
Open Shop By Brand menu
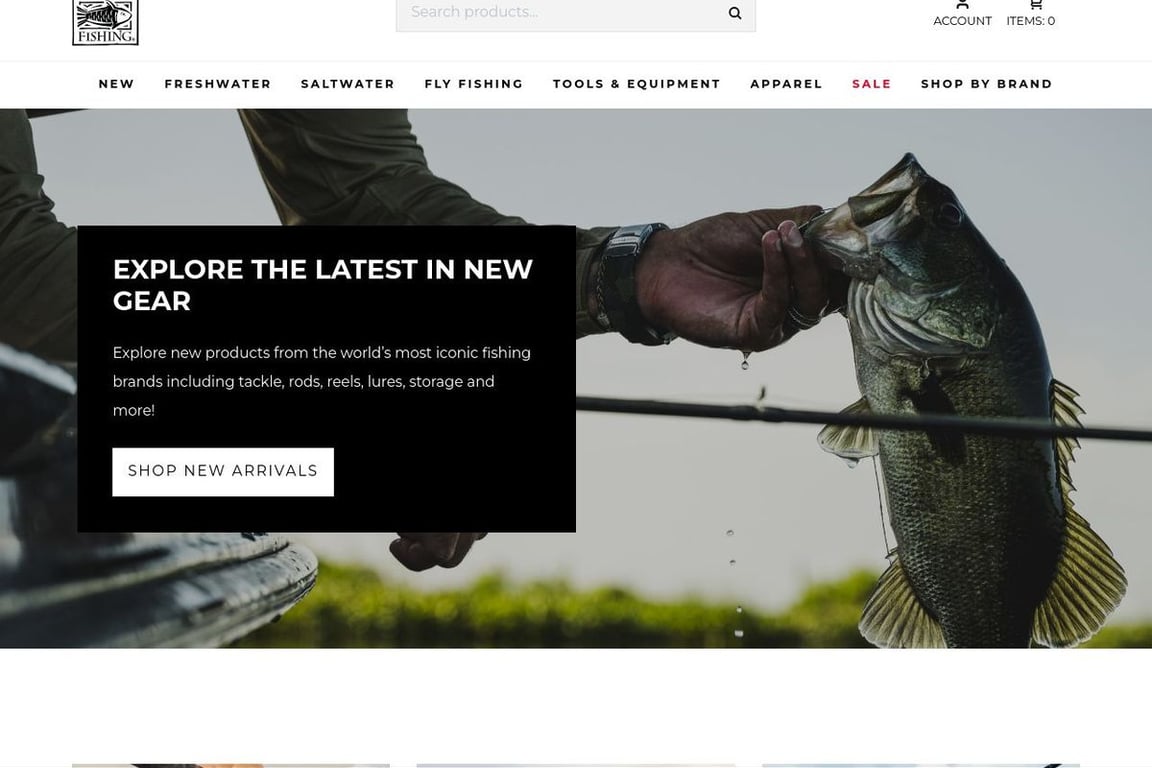[987, 84]
